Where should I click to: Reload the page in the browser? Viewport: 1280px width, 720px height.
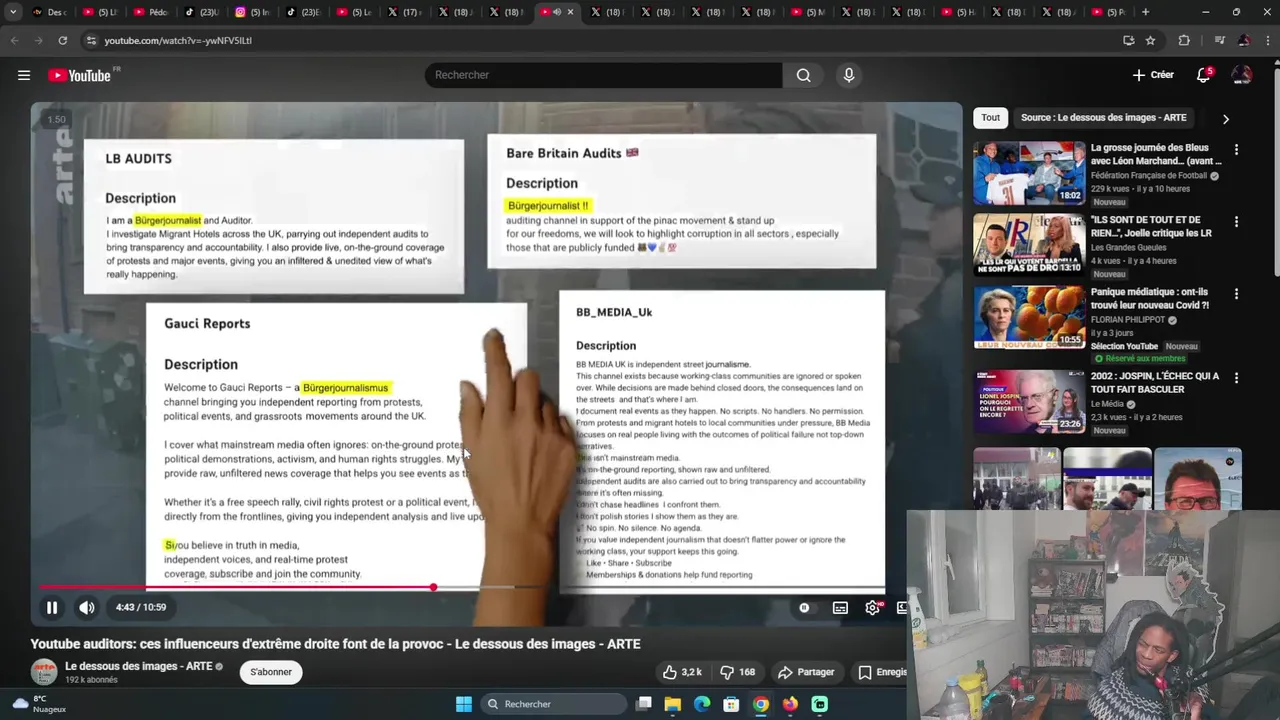tap(62, 40)
